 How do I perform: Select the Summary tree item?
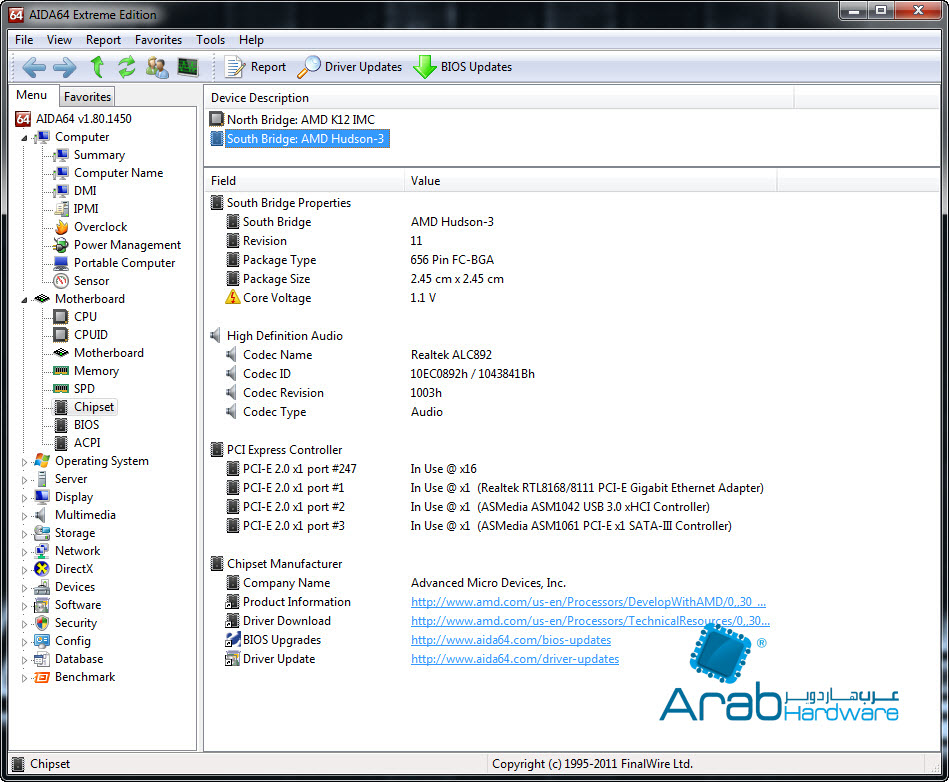(x=99, y=155)
